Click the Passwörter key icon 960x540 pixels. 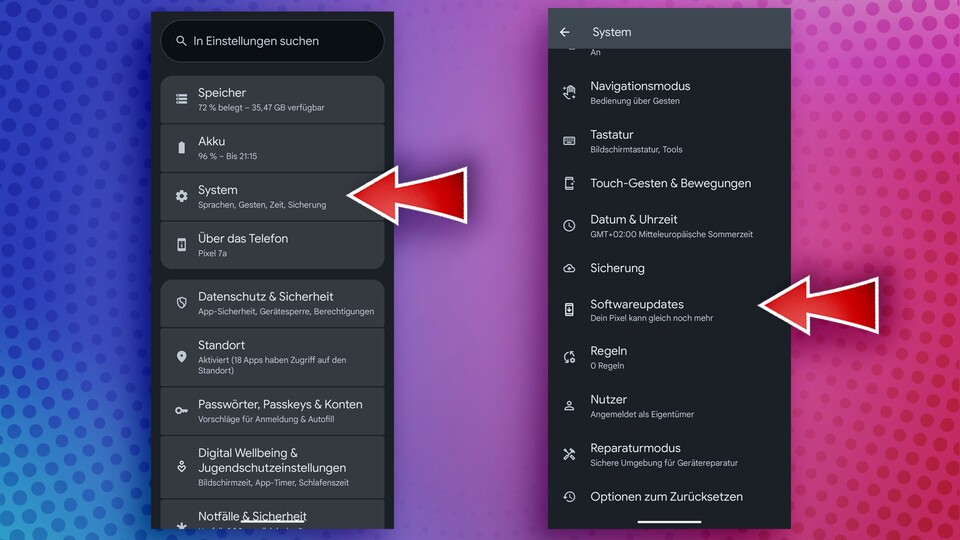[181, 410]
